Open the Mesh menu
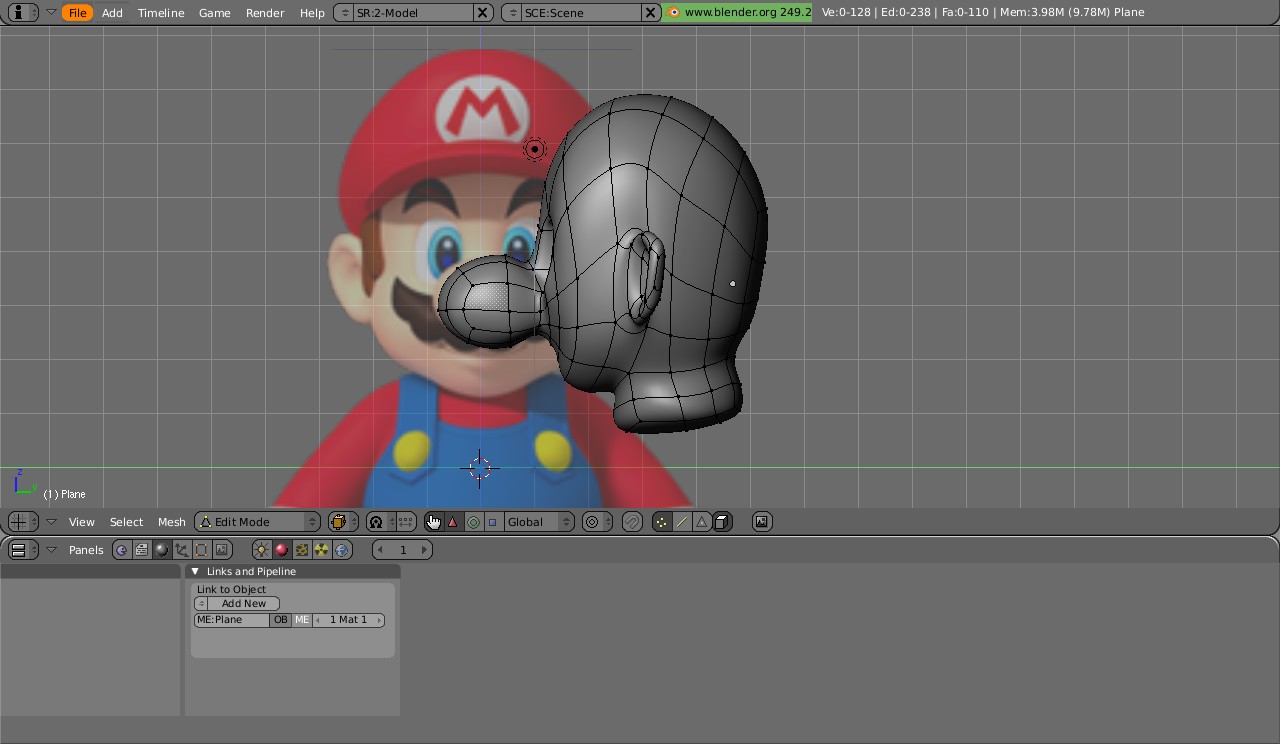The height and width of the screenshot is (744, 1280). [x=171, y=521]
